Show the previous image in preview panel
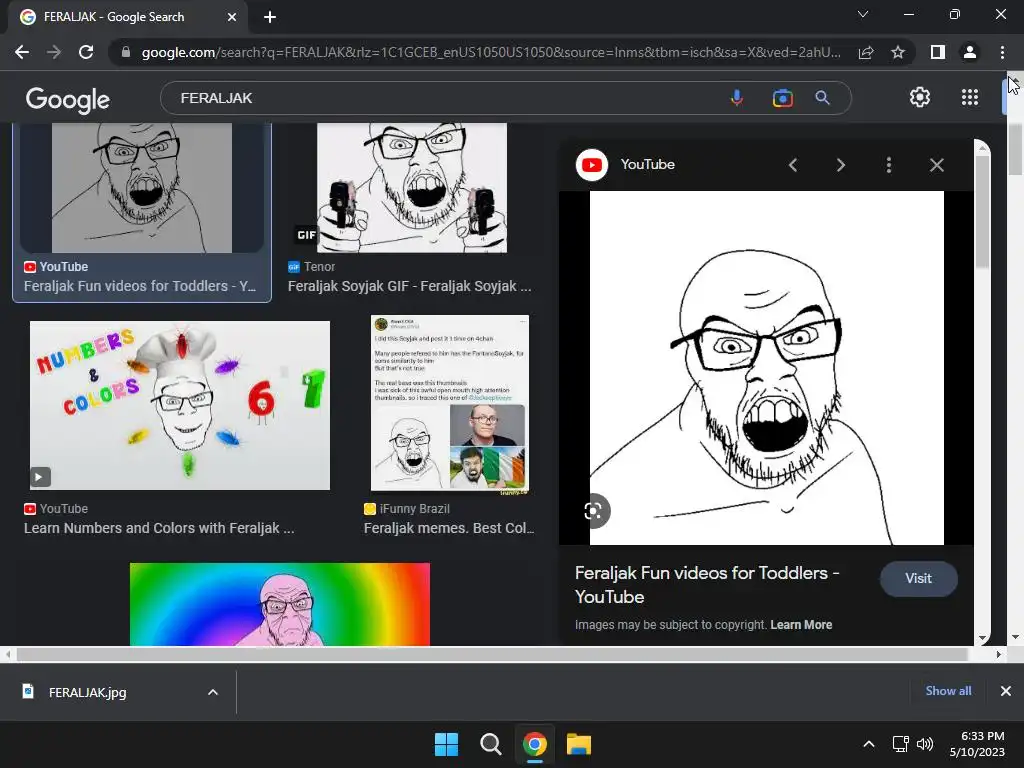1024x768 pixels. tap(793, 165)
